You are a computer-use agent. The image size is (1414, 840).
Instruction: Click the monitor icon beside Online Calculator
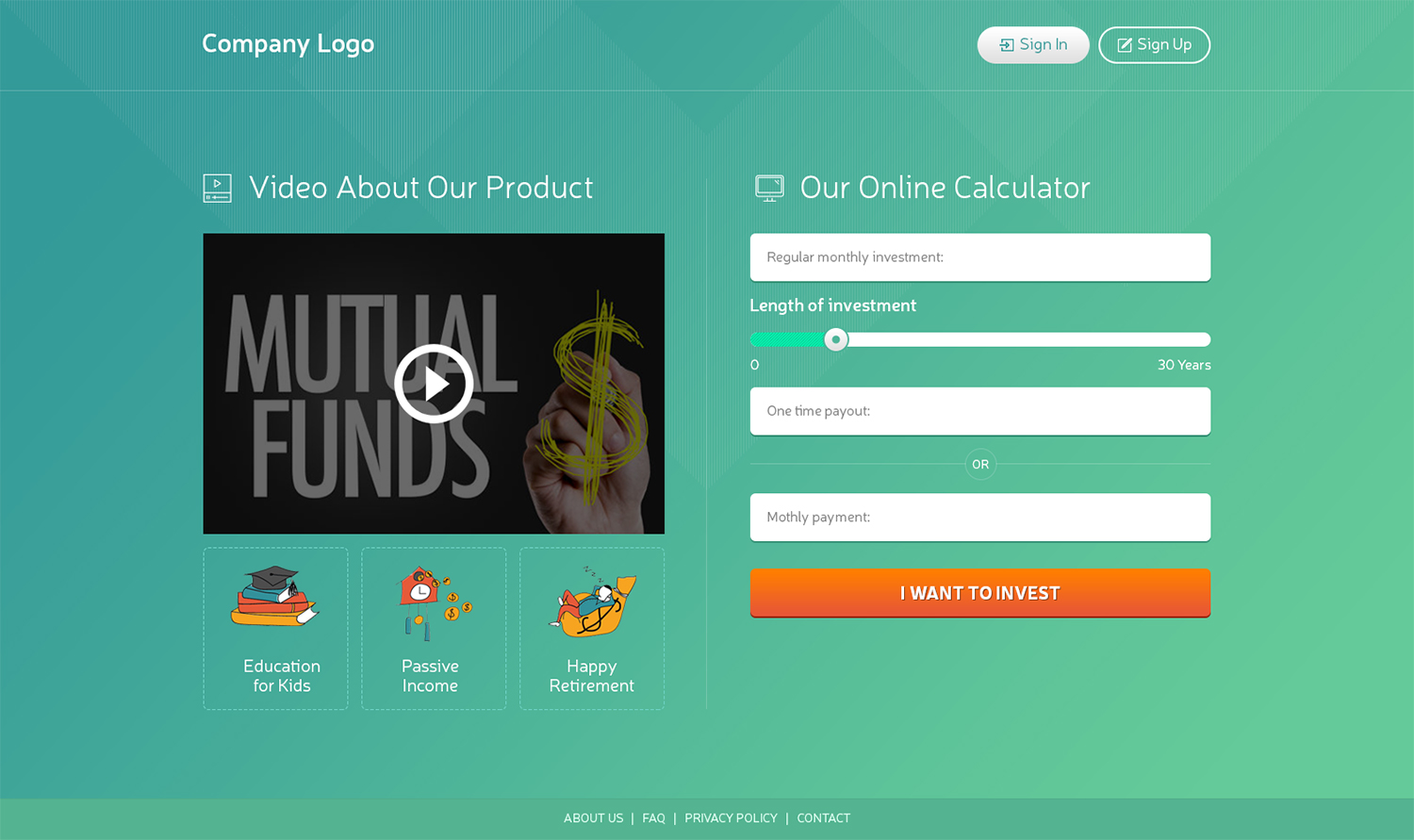point(769,188)
